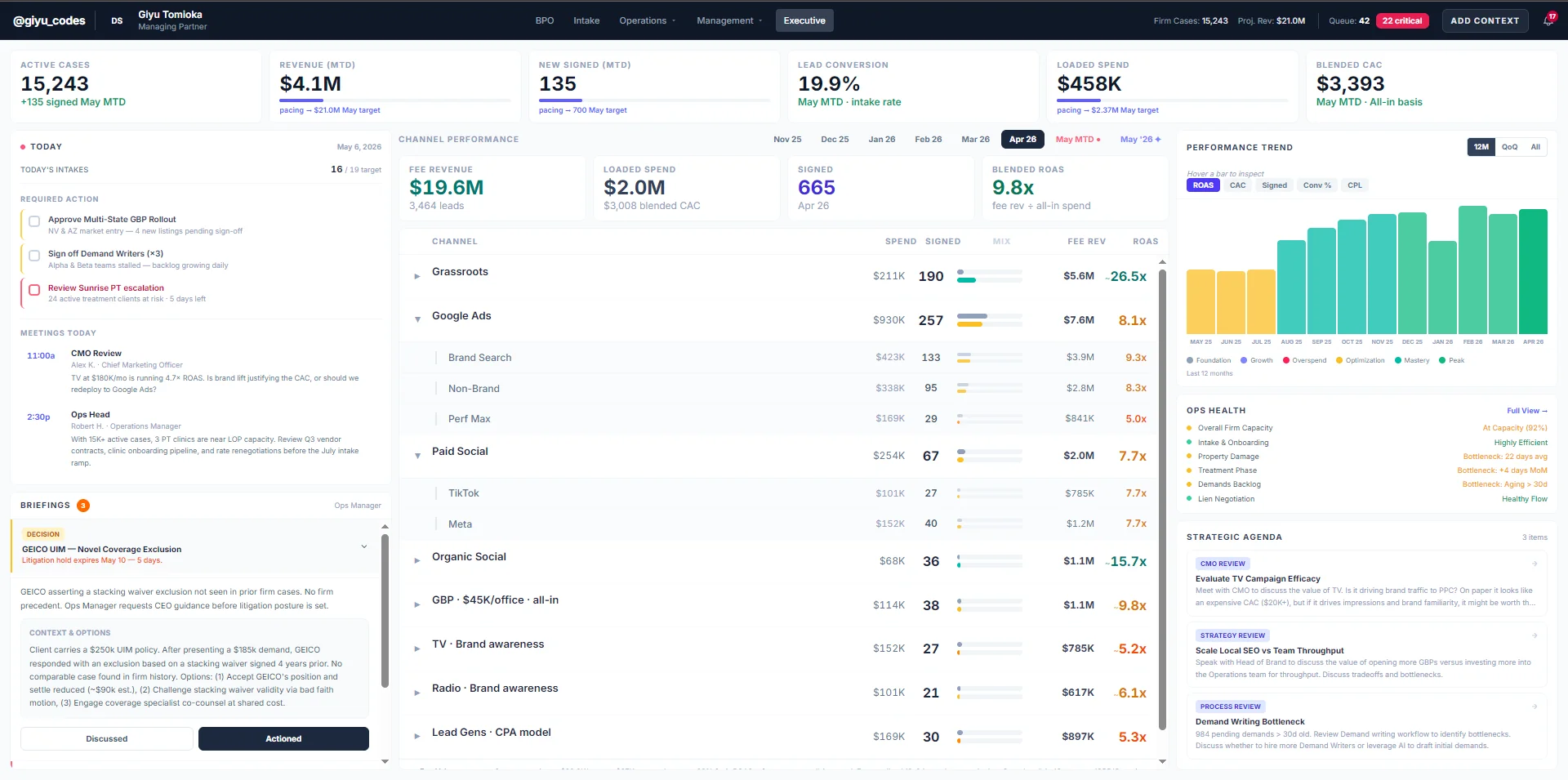
Task: Click the 22 critical queue badge
Action: pos(1402,20)
